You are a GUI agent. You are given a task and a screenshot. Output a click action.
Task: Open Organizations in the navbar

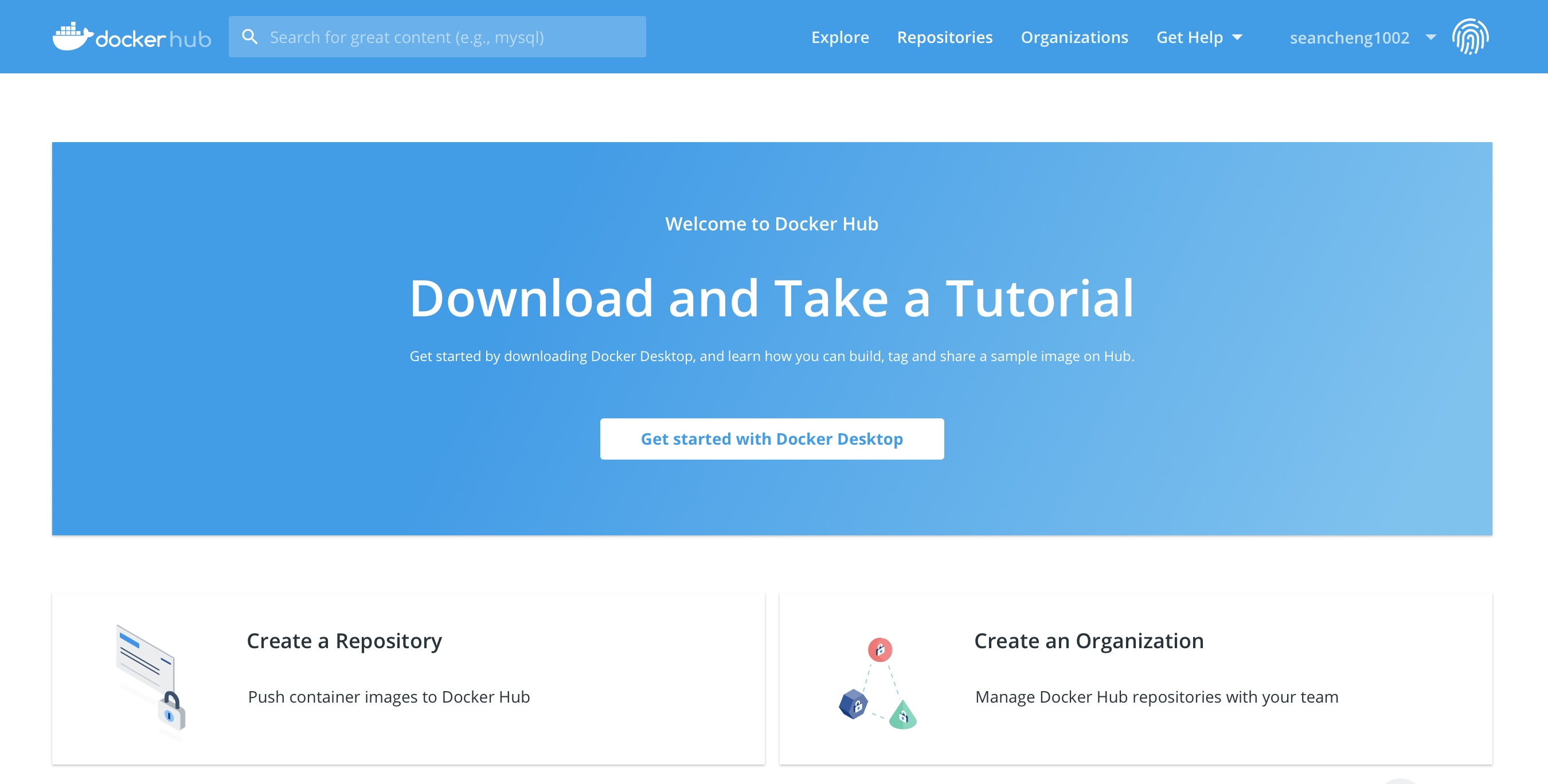[1074, 37]
